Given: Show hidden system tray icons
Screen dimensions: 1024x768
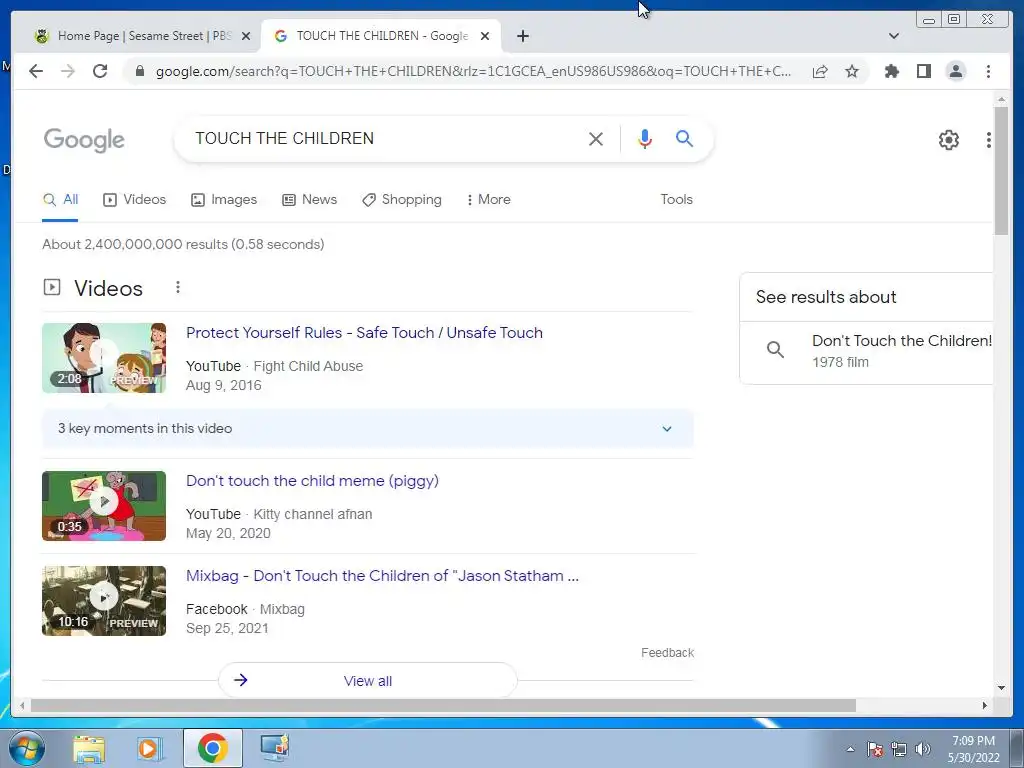Looking at the screenshot, I should [x=850, y=749].
